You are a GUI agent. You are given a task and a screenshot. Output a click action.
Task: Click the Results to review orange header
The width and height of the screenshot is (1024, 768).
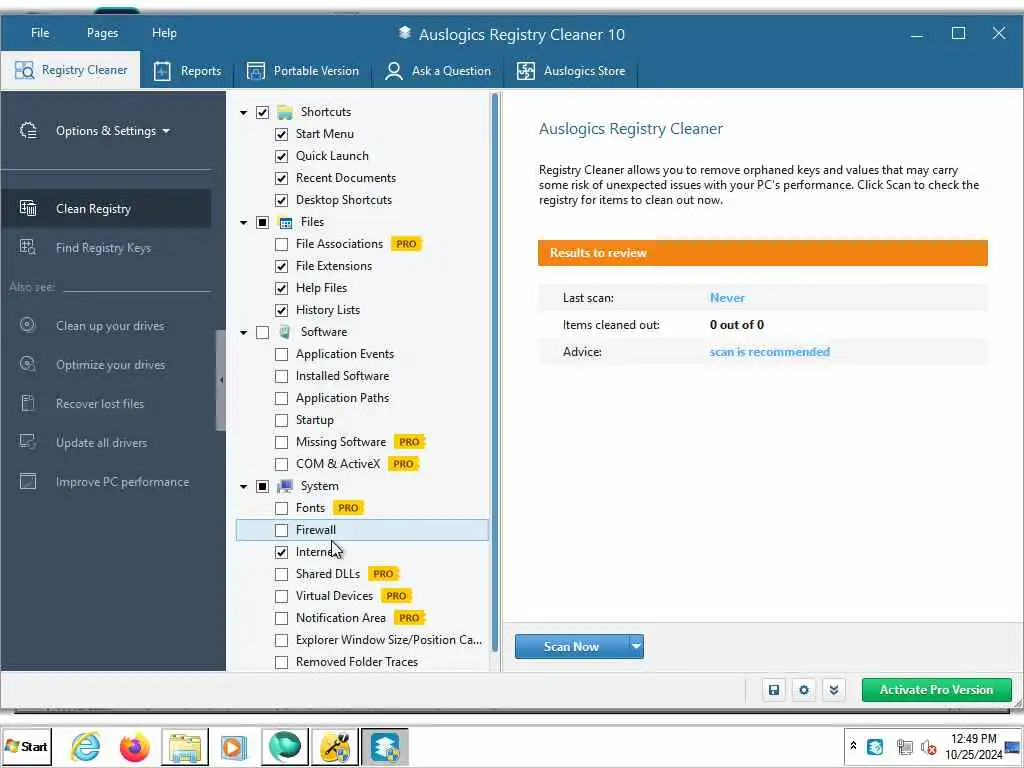point(763,253)
